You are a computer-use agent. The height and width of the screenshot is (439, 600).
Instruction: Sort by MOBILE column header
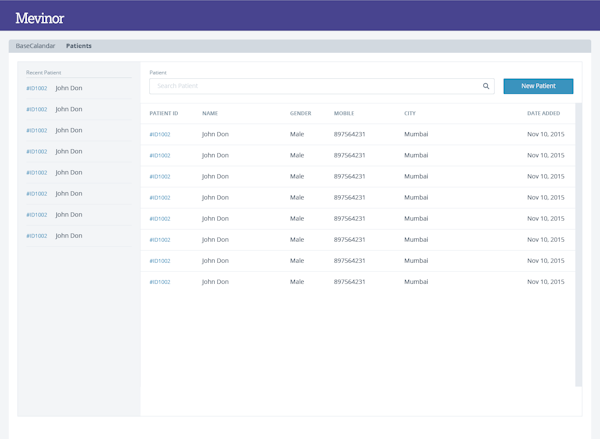tap(344, 113)
